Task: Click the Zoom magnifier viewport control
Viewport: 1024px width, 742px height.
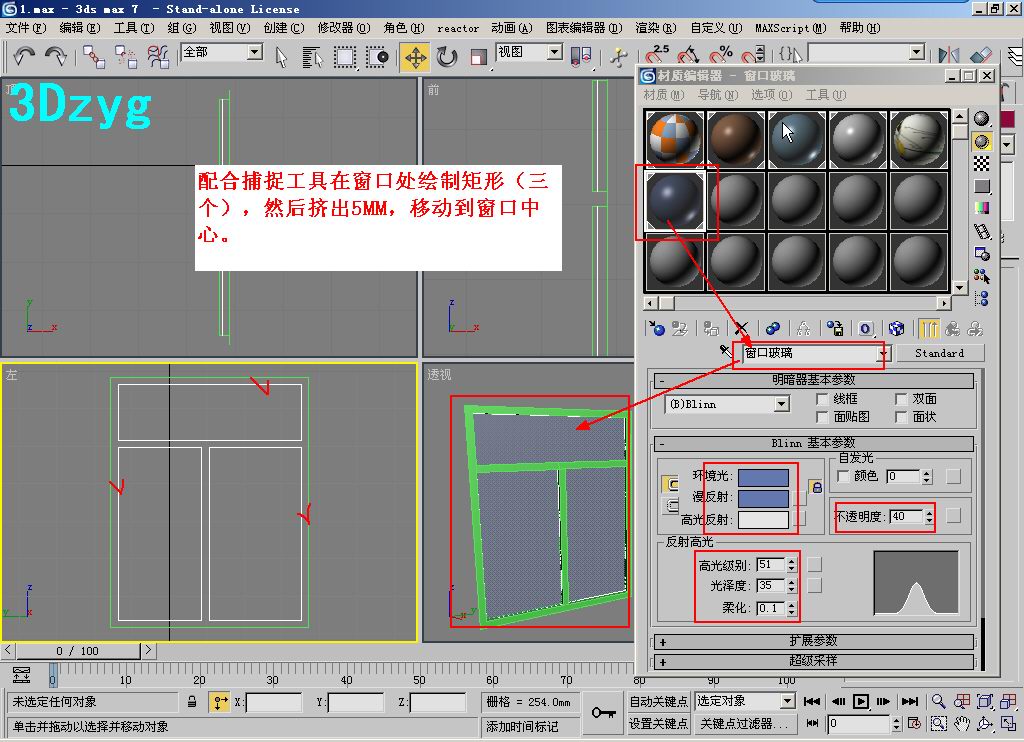Action: click(938, 701)
